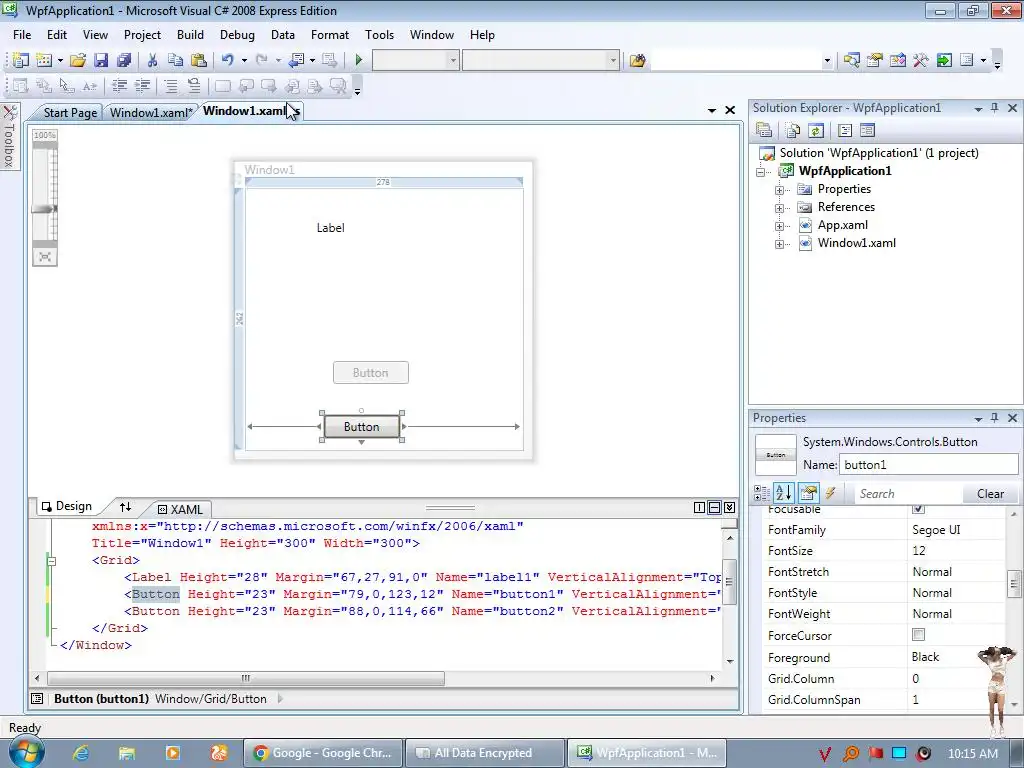Switch to the vertical split view icon
1024x768 pixels.
(x=699, y=507)
